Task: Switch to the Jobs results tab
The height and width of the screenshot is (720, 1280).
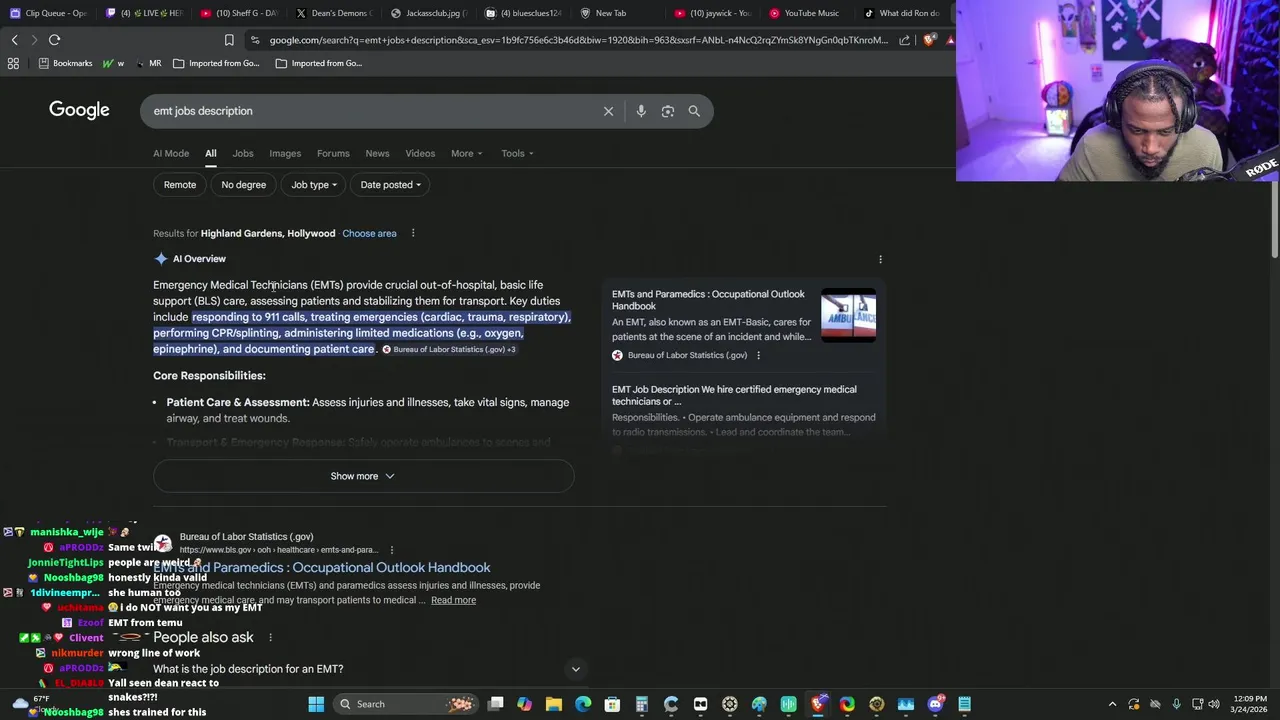Action: tap(243, 153)
